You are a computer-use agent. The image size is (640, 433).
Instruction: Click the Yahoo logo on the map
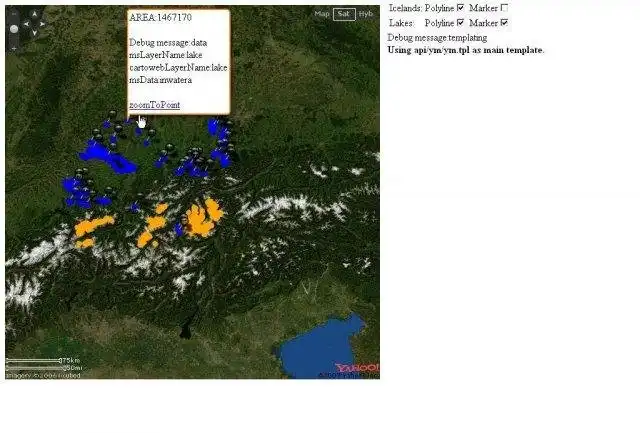[357, 368]
